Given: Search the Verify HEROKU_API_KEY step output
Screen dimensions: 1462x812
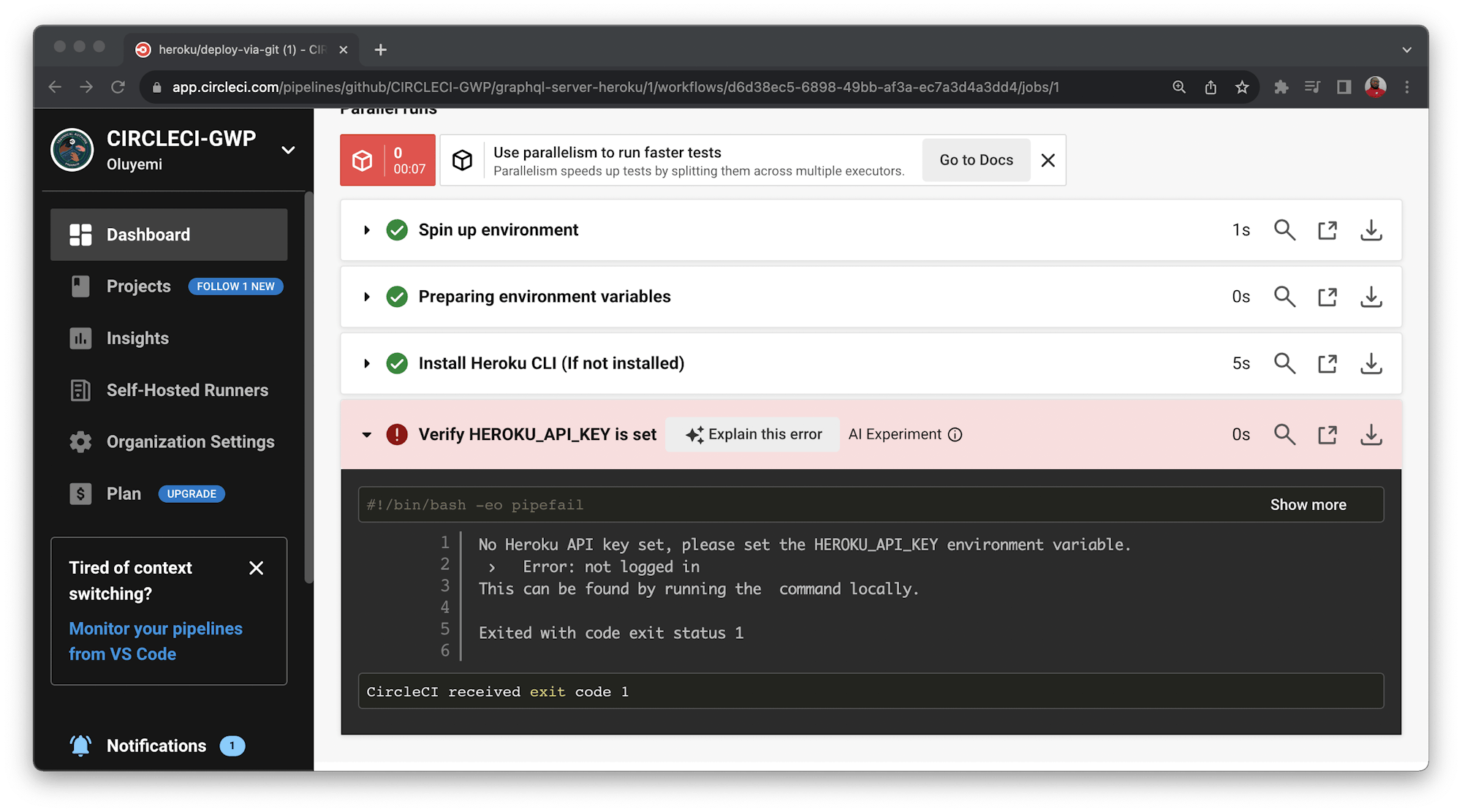Looking at the screenshot, I should pos(1284,435).
